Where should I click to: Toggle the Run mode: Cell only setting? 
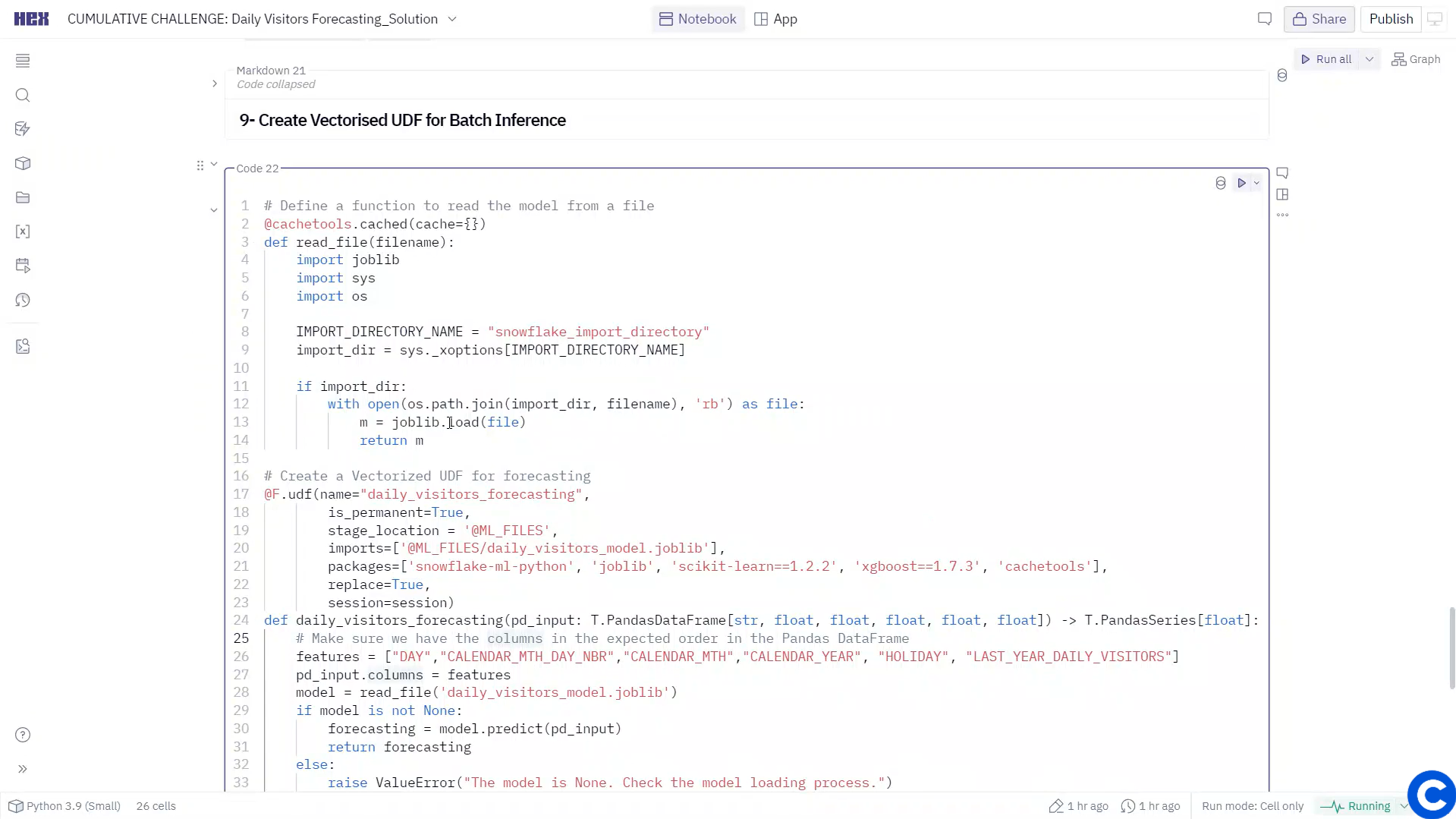point(1253,806)
